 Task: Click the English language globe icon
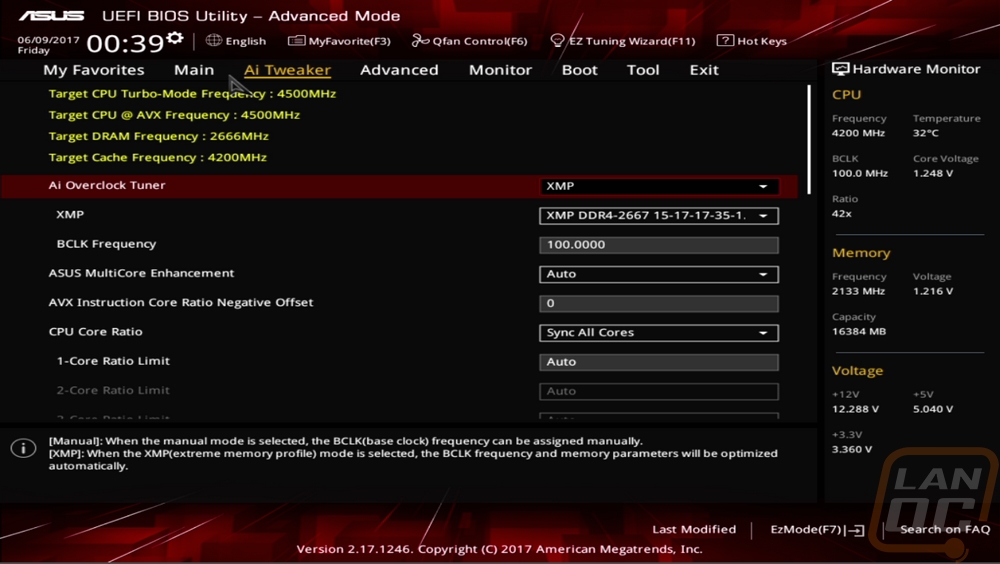[214, 41]
